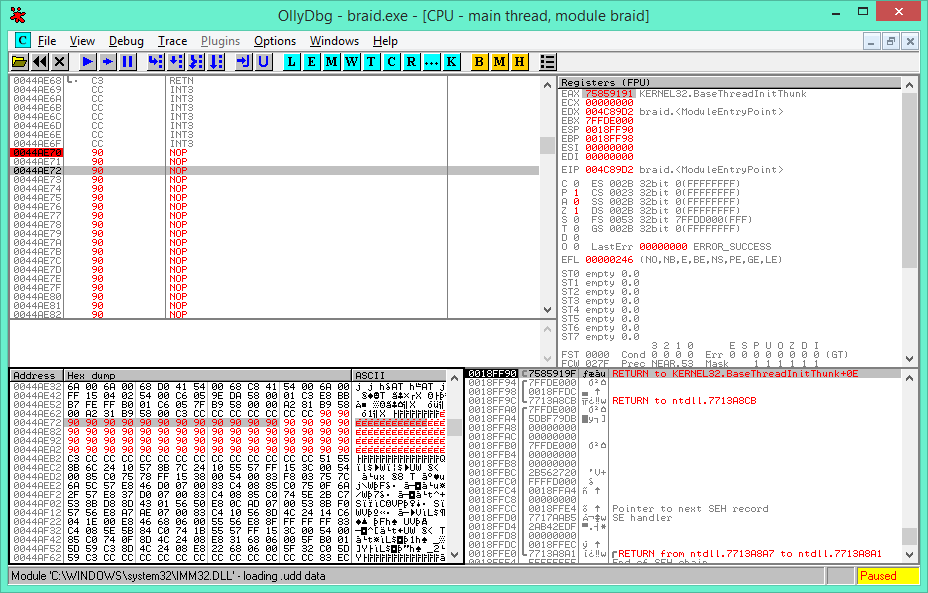Open the Options menu
Image resolution: width=928 pixels, height=593 pixels.
[274, 41]
